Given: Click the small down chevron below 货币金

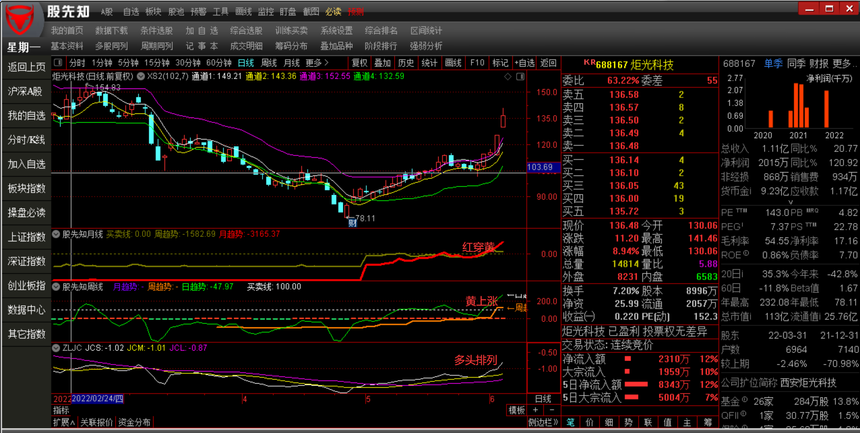Looking at the screenshot, I should pyautogui.click(x=790, y=201).
